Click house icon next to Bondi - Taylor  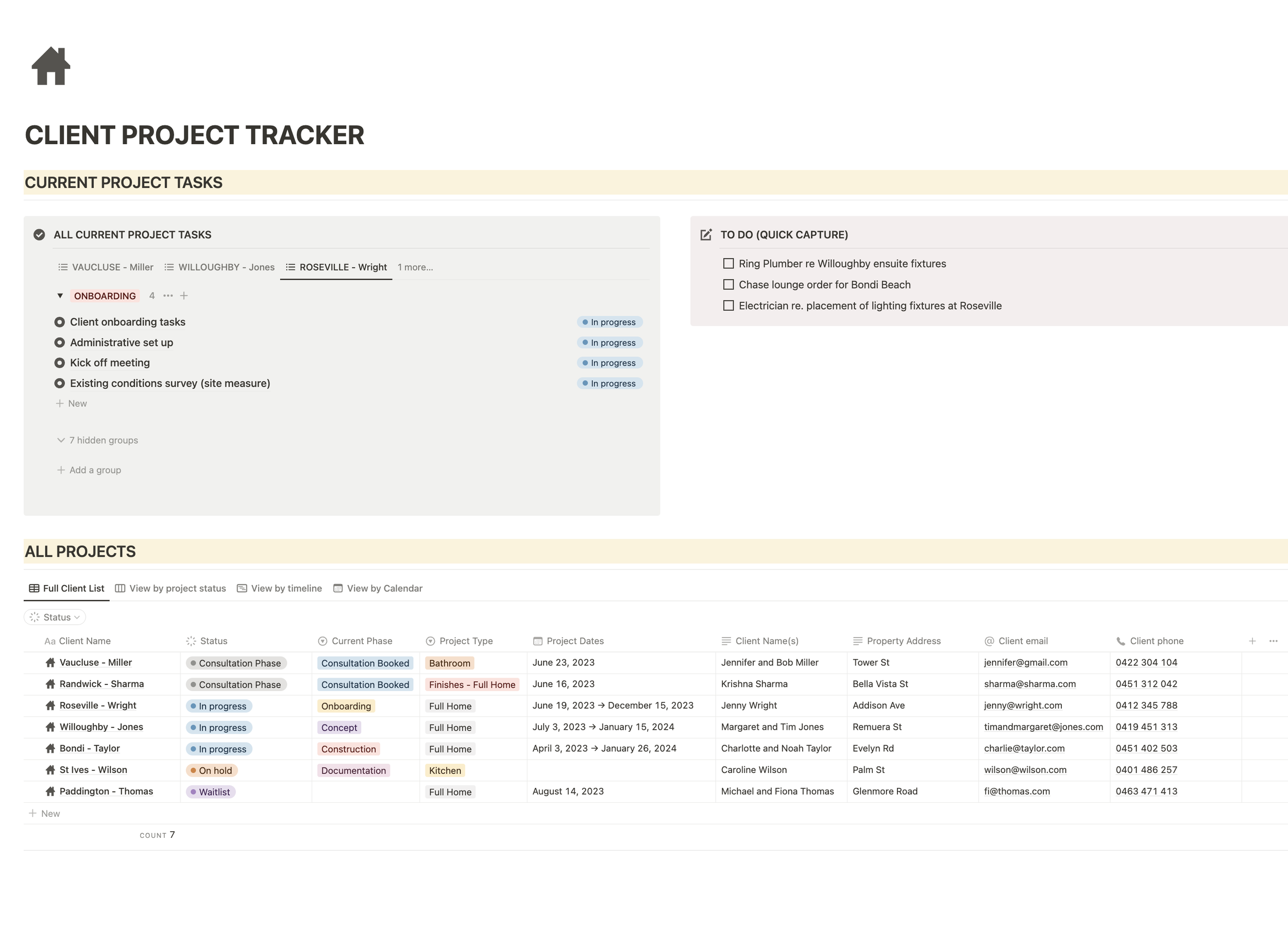click(x=50, y=749)
